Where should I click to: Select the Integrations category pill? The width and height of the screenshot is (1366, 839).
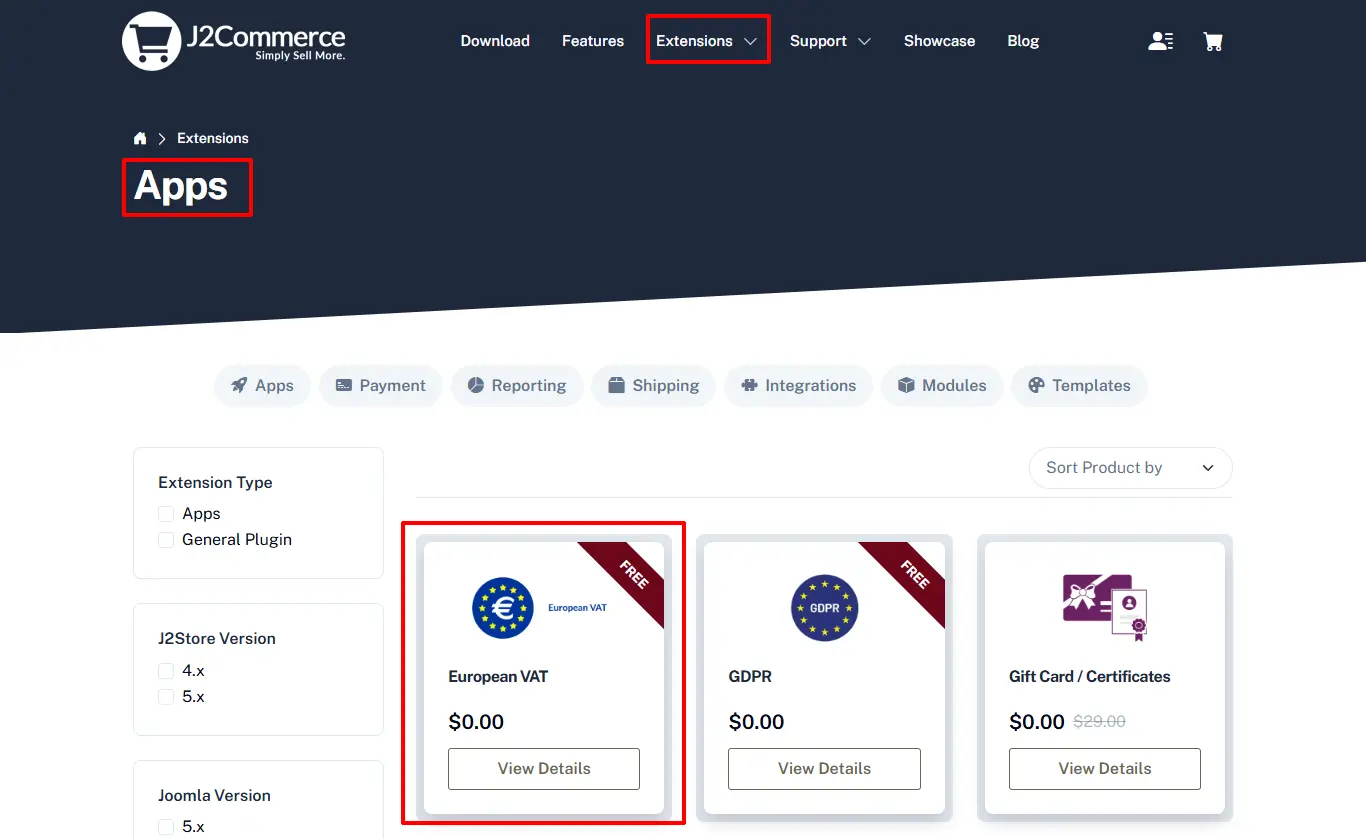point(798,385)
